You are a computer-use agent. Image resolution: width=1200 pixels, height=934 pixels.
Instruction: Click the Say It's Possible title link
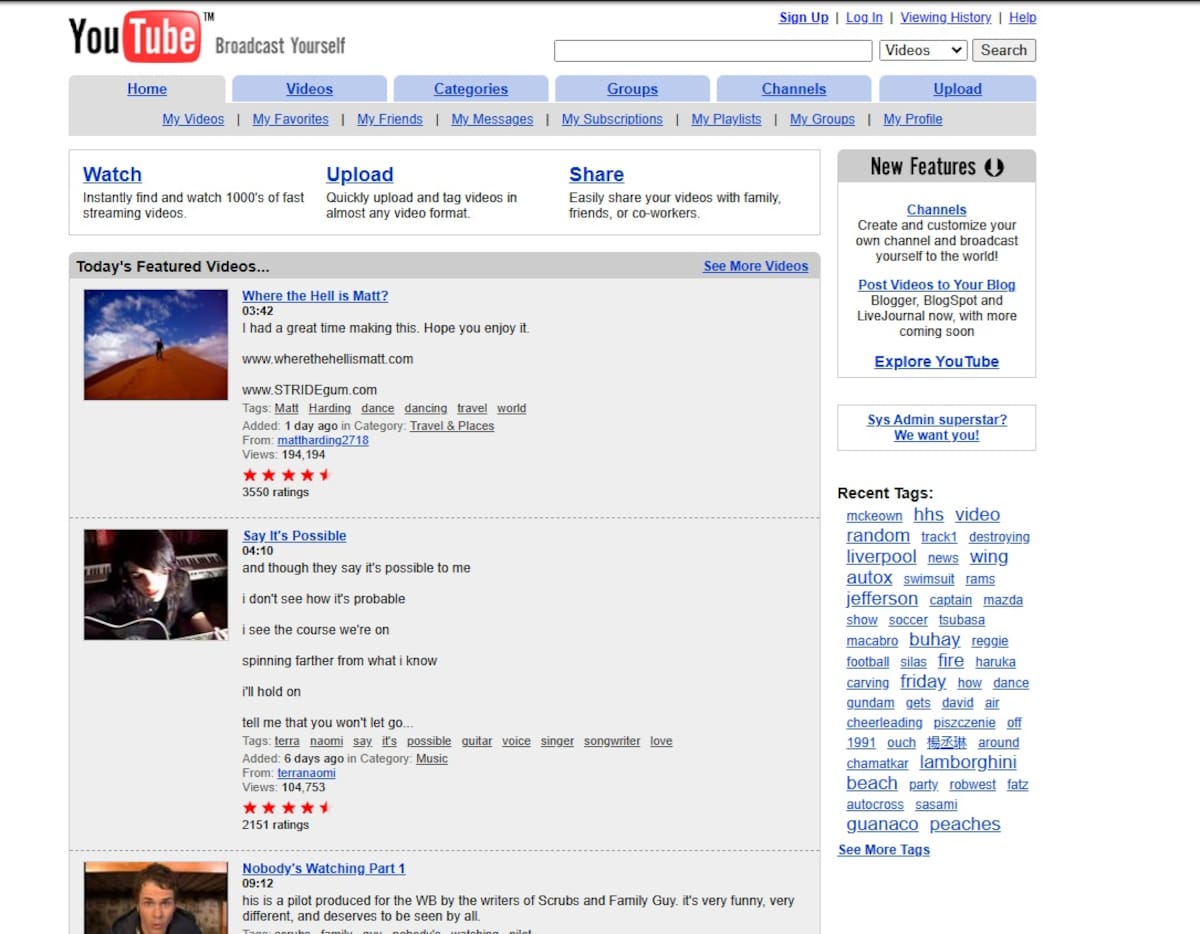[294, 536]
